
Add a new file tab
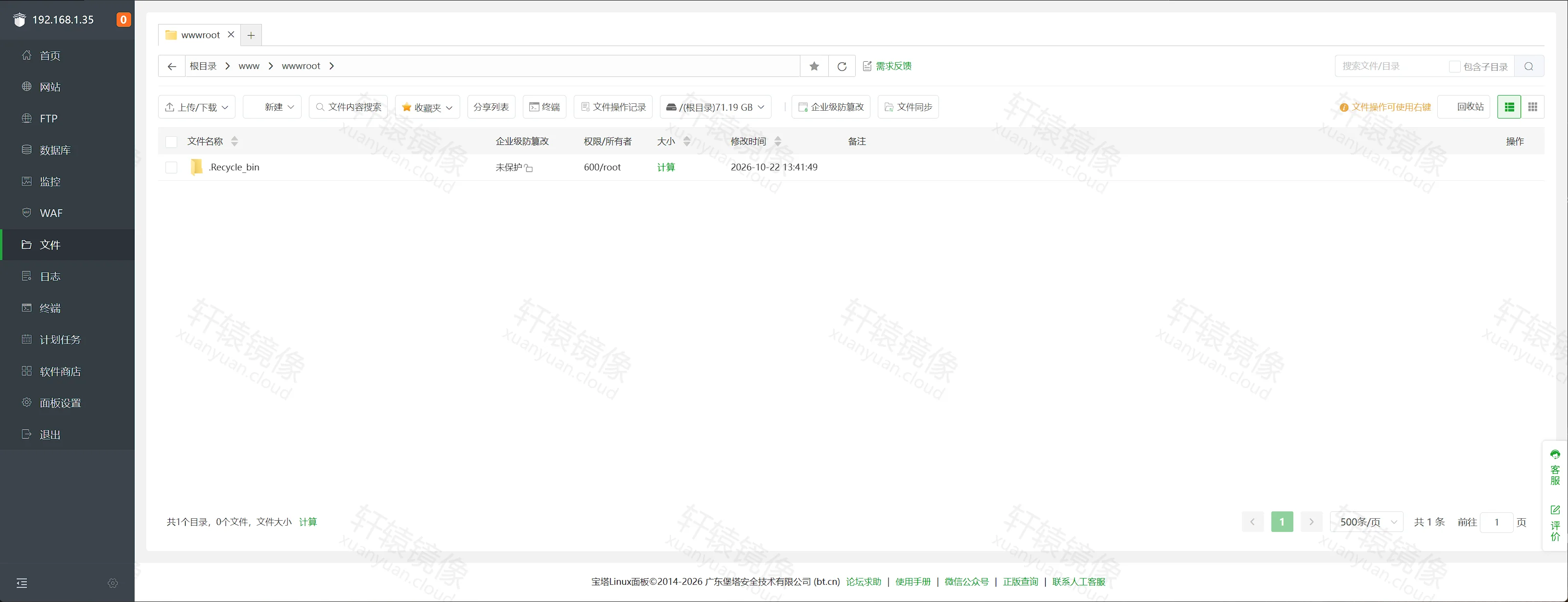coord(251,35)
